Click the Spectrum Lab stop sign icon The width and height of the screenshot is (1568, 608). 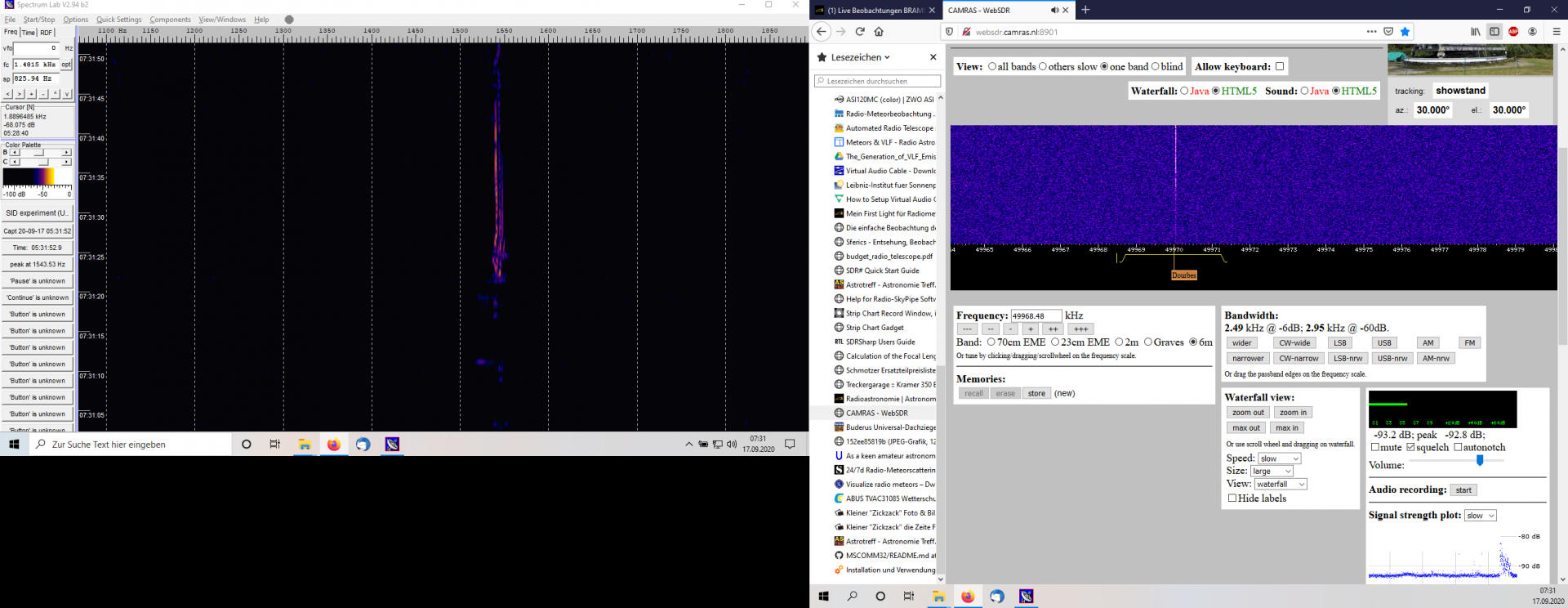coord(289,20)
